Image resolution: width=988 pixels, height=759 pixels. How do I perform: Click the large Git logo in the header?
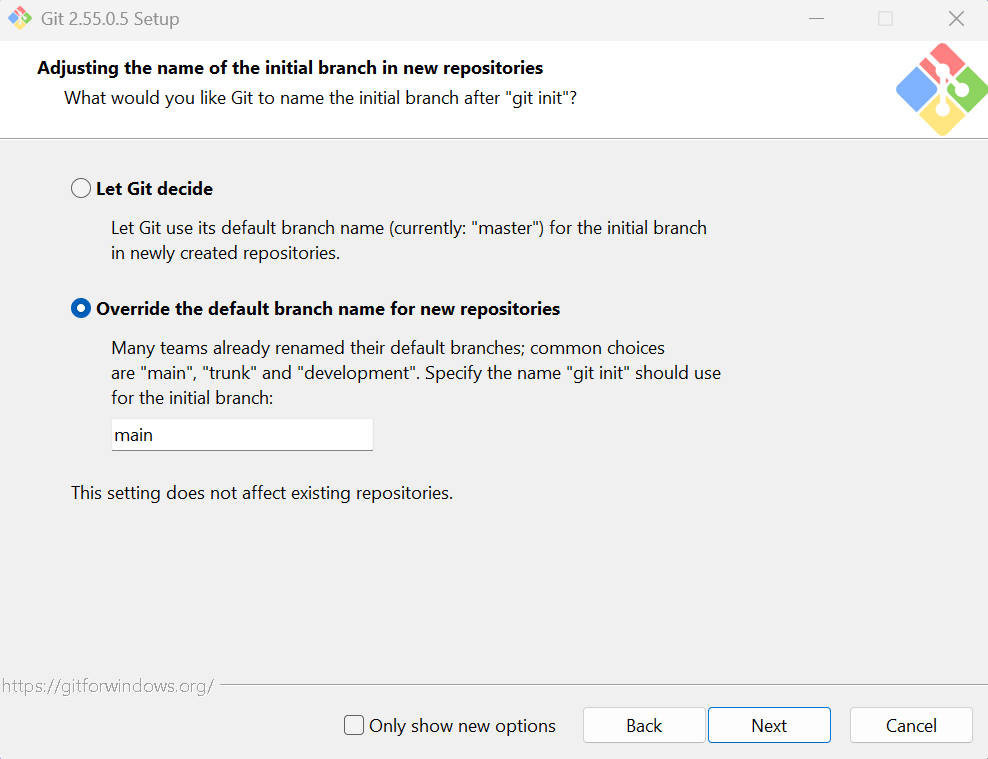pyautogui.click(x=942, y=89)
